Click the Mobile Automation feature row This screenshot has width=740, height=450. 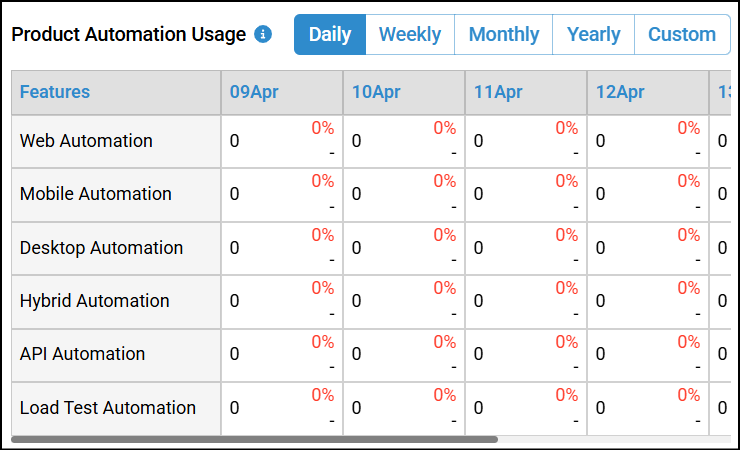(96, 194)
